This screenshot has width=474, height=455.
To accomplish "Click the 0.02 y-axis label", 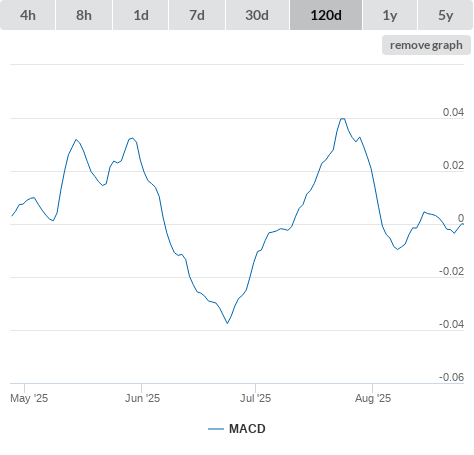I will pos(453,165).
